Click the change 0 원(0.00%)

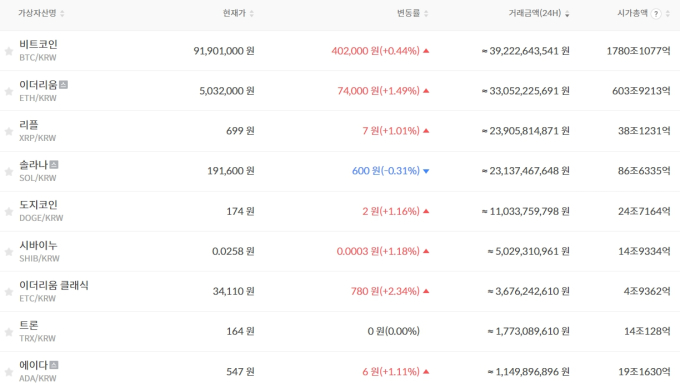click(x=394, y=331)
